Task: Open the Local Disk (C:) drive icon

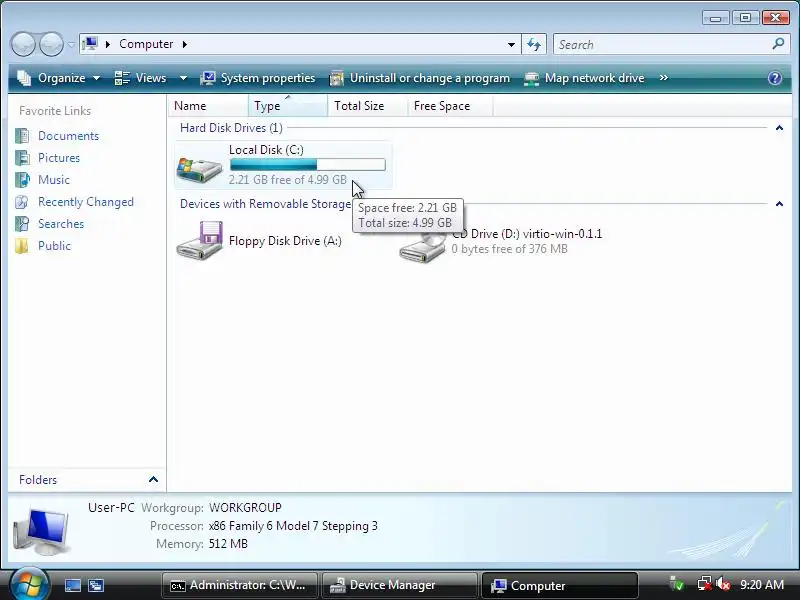Action: point(199,169)
